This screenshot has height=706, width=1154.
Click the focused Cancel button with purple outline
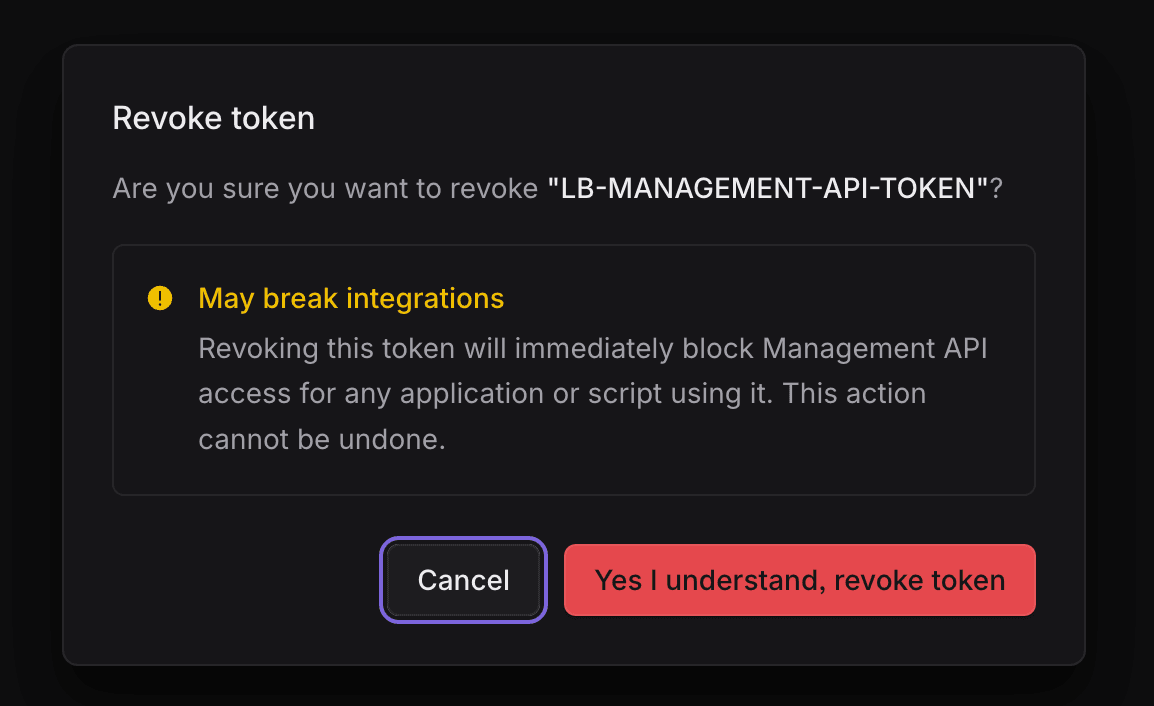point(463,580)
